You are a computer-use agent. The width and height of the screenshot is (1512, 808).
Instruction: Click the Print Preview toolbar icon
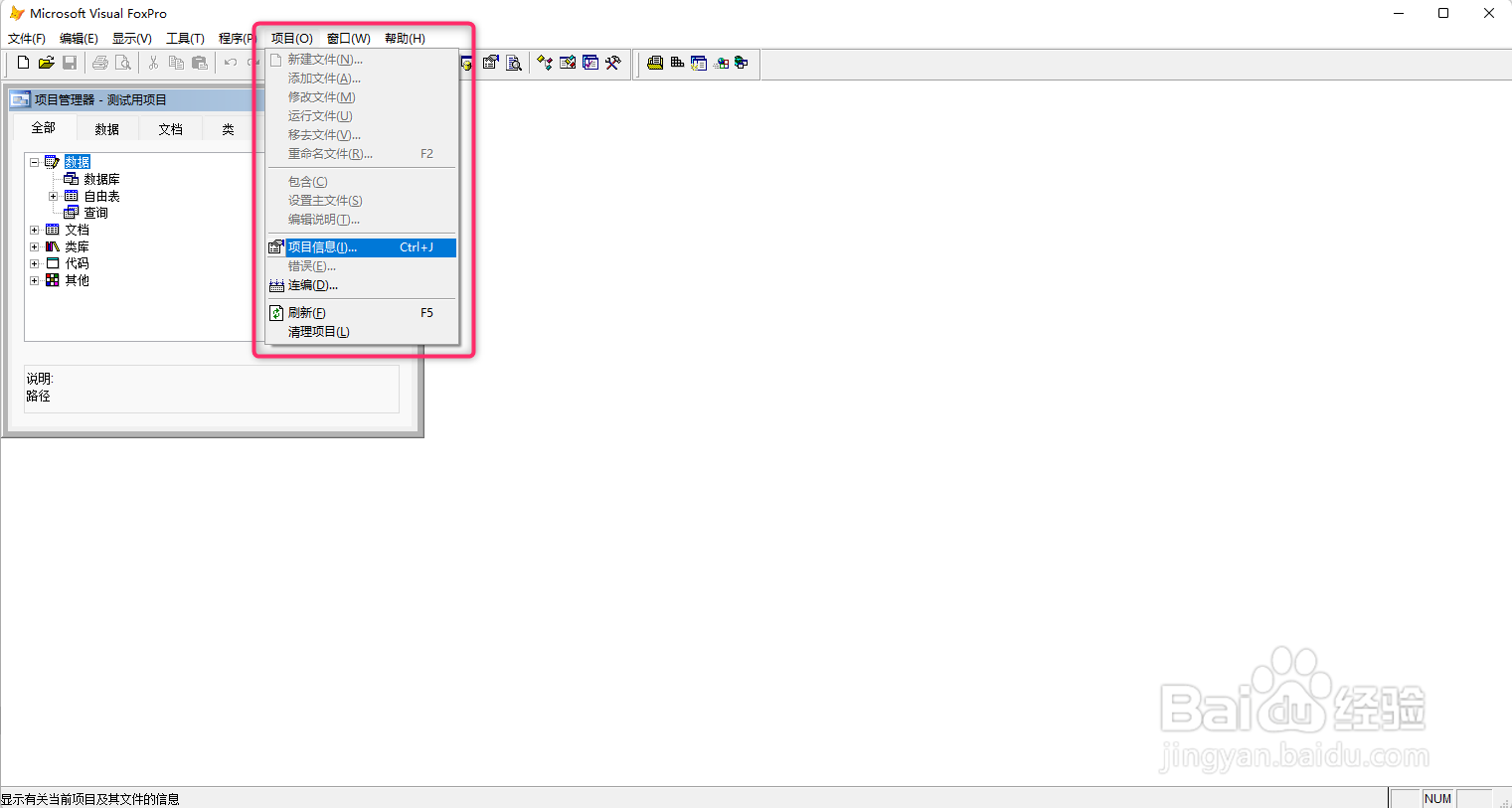[x=123, y=63]
